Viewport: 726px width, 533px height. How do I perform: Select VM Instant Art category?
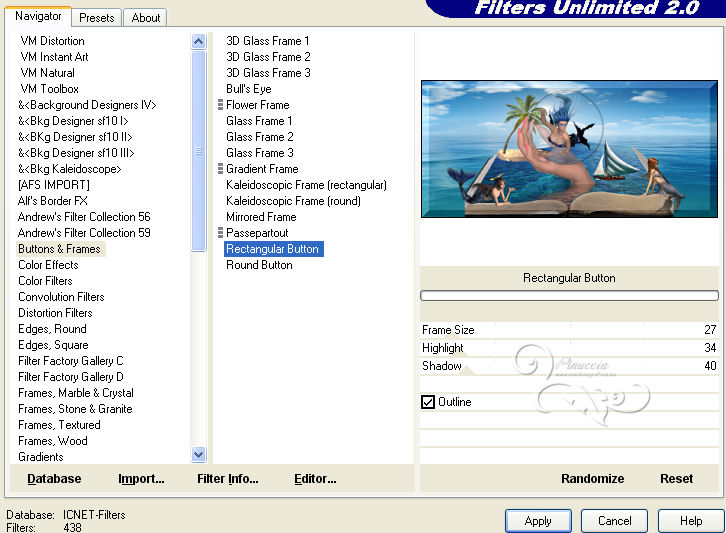tap(54, 57)
